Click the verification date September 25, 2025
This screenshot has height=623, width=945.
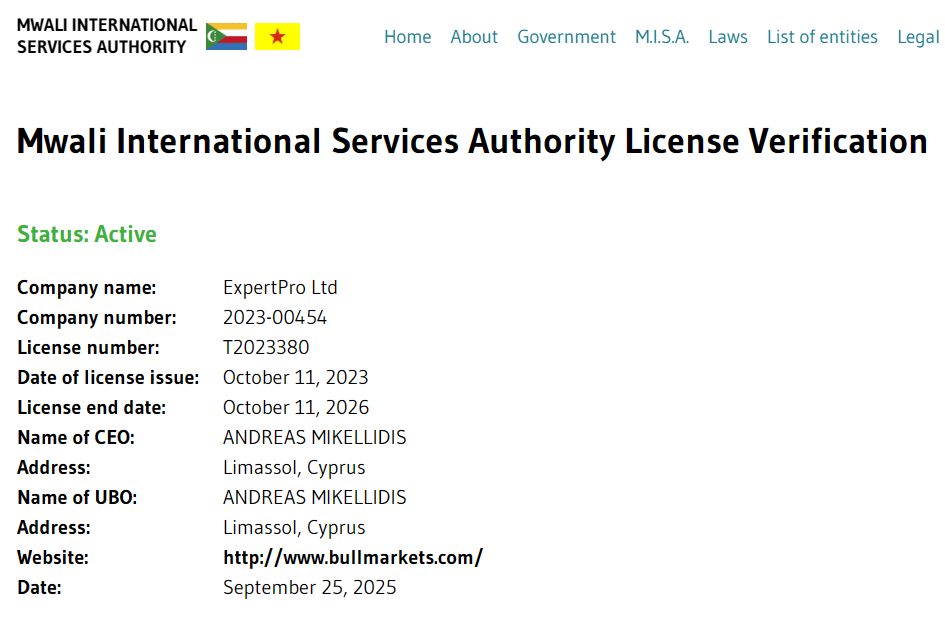[309, 588]
